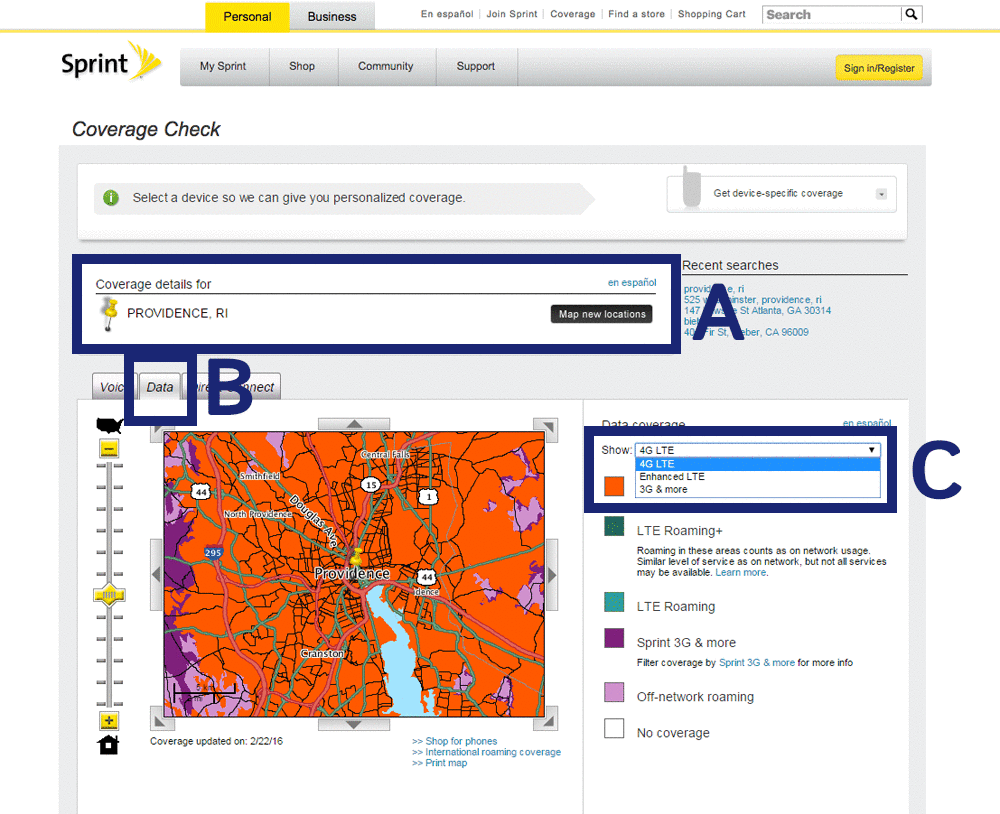Pan the map to the northeast corner

coord(546,429)
